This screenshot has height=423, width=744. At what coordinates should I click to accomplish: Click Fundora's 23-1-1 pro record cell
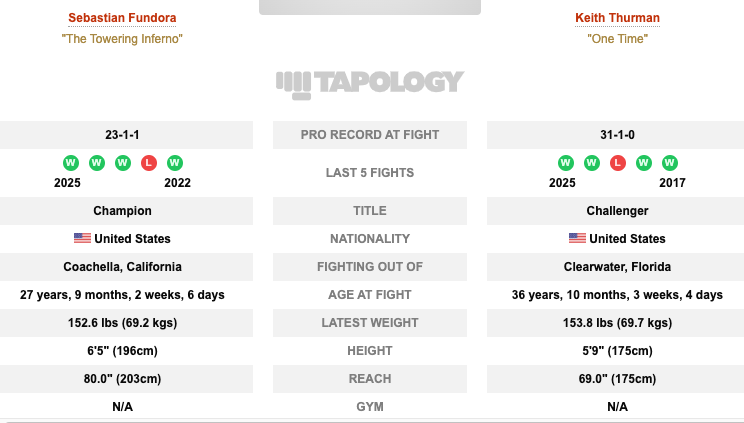[126, 135]
